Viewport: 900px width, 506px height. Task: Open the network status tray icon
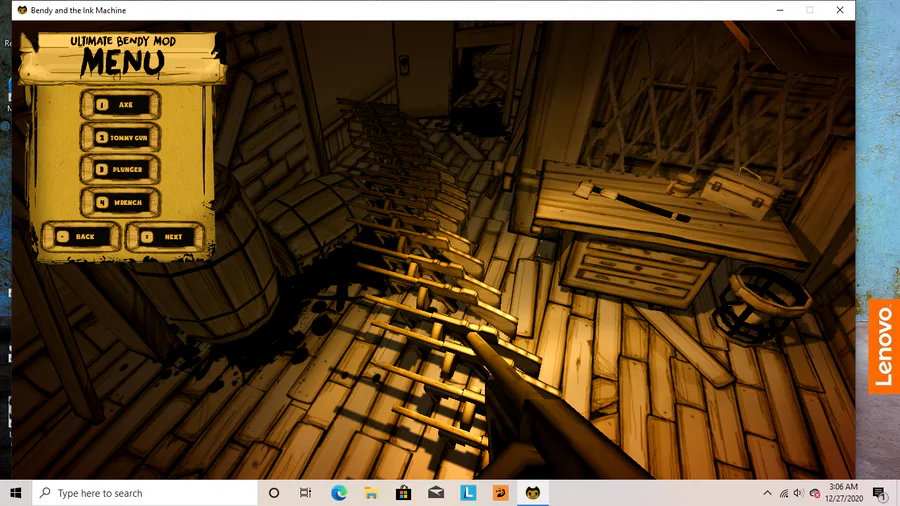783,493
